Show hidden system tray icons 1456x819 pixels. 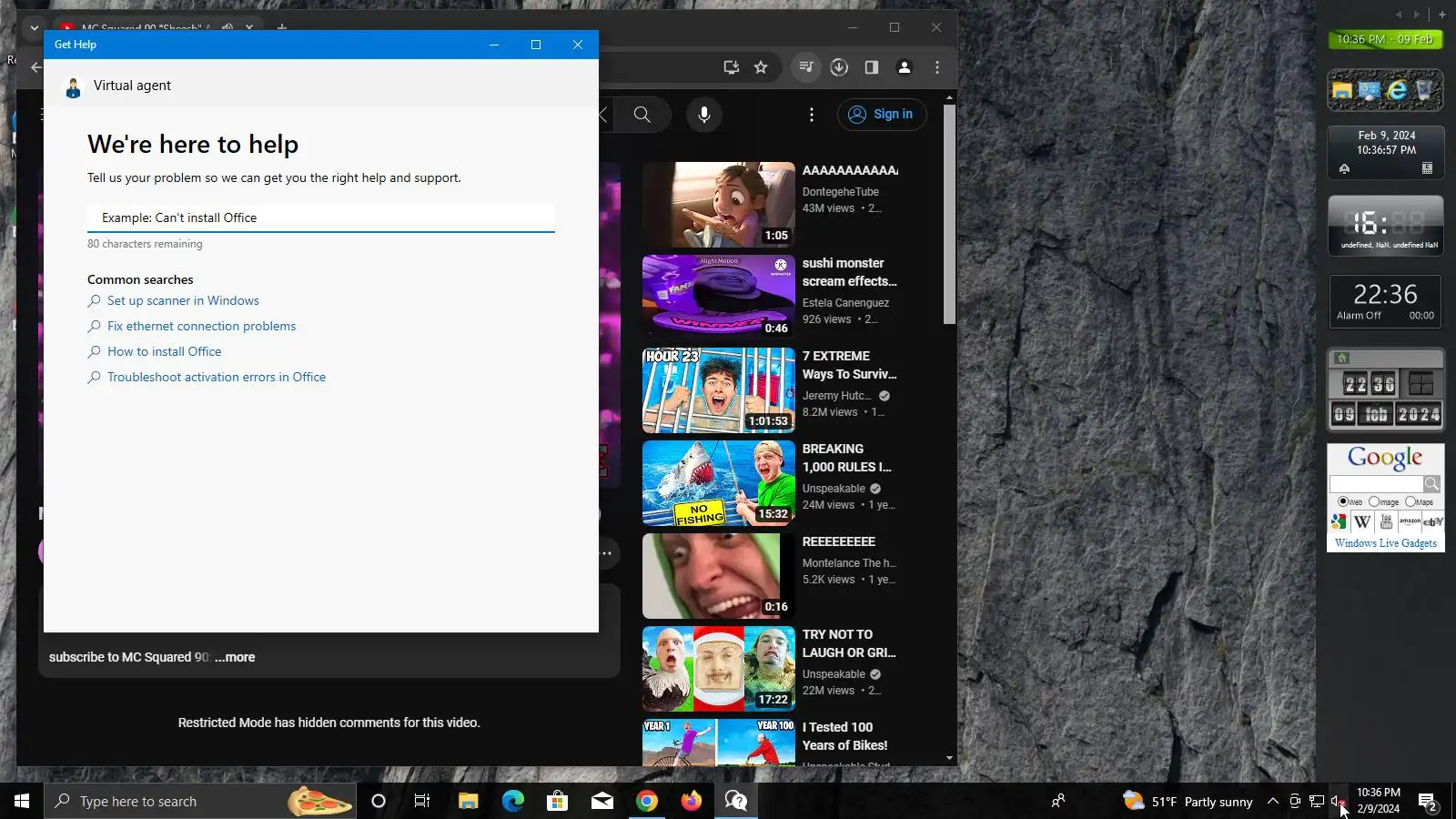click(1273, 801)
